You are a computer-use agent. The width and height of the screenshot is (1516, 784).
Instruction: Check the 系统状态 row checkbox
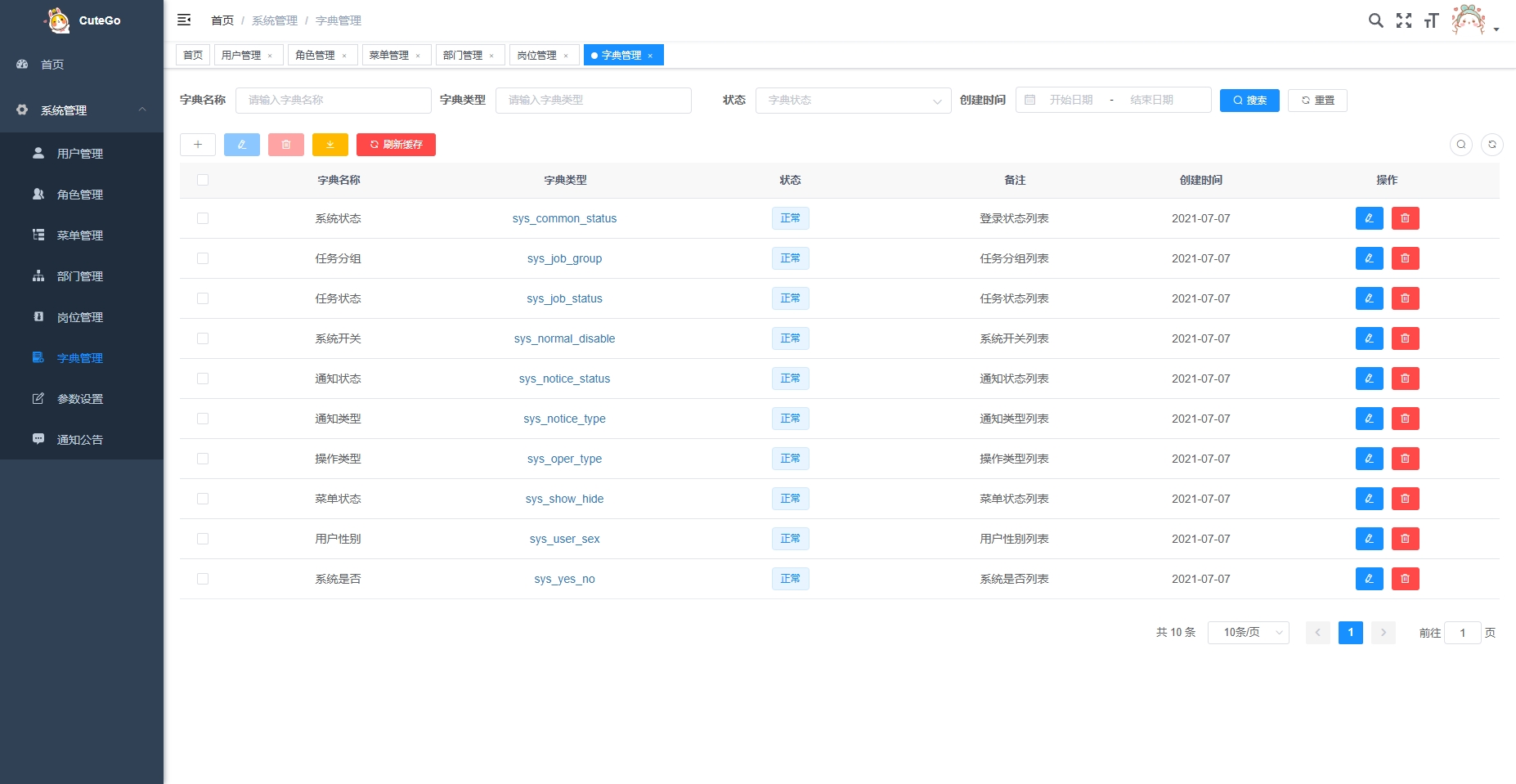(x=203, y=218)
